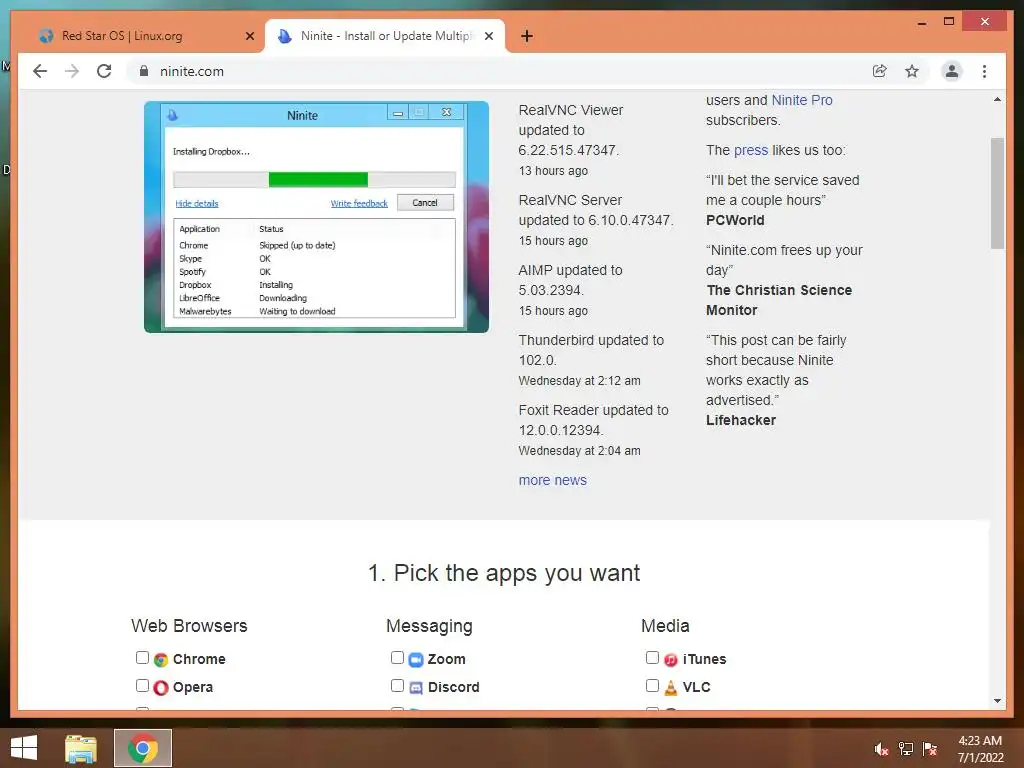
Task: Click the 'Foxit Reader updated to 12.0.0.12394' text
Action: click(594, 420)
